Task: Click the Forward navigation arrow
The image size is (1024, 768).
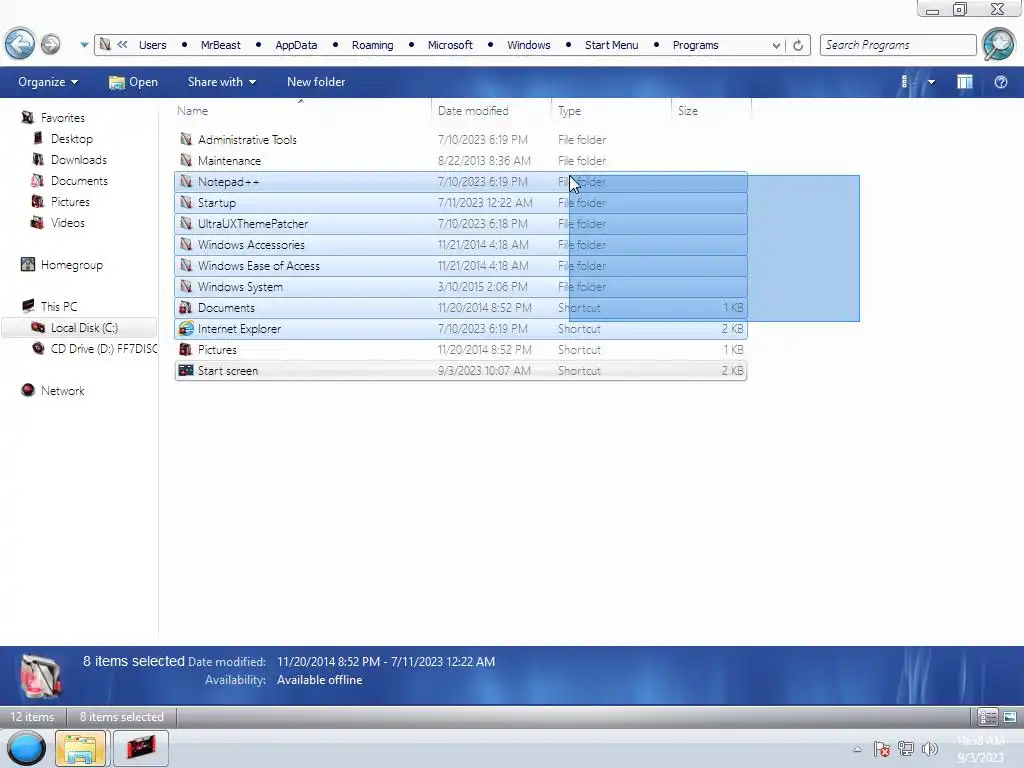Action: pyautogui.click(x=50, y=44)
